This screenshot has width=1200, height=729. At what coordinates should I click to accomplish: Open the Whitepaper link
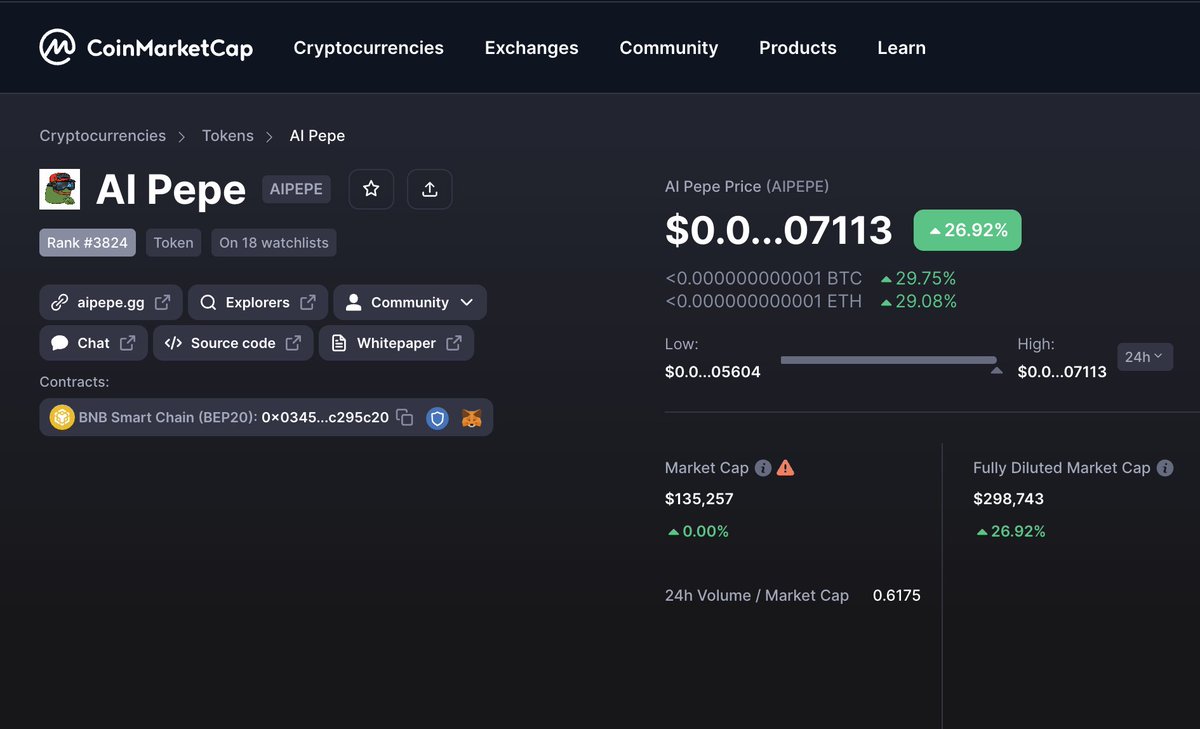click(396, 343)
